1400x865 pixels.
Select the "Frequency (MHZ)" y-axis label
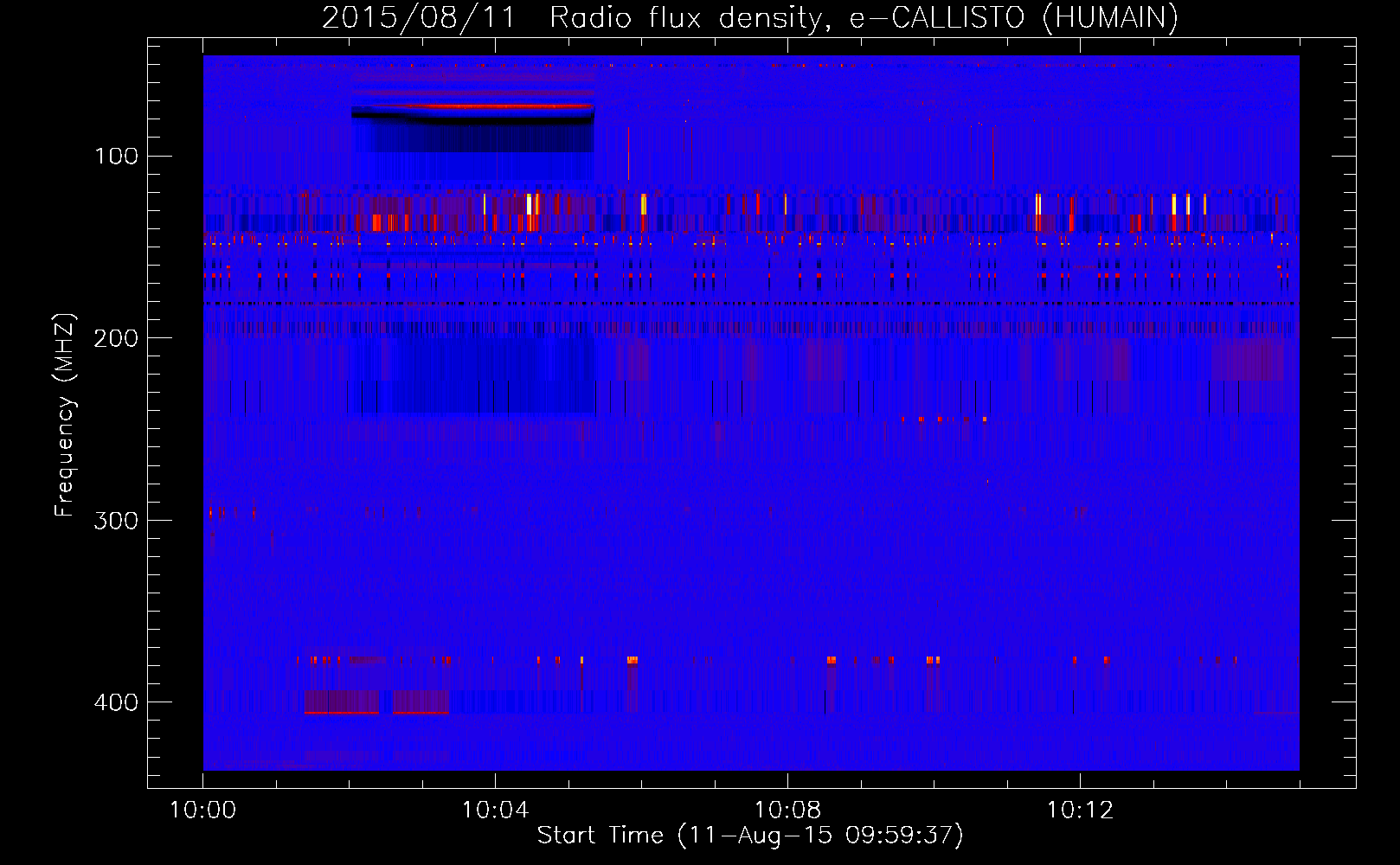(x=65, y=415)
